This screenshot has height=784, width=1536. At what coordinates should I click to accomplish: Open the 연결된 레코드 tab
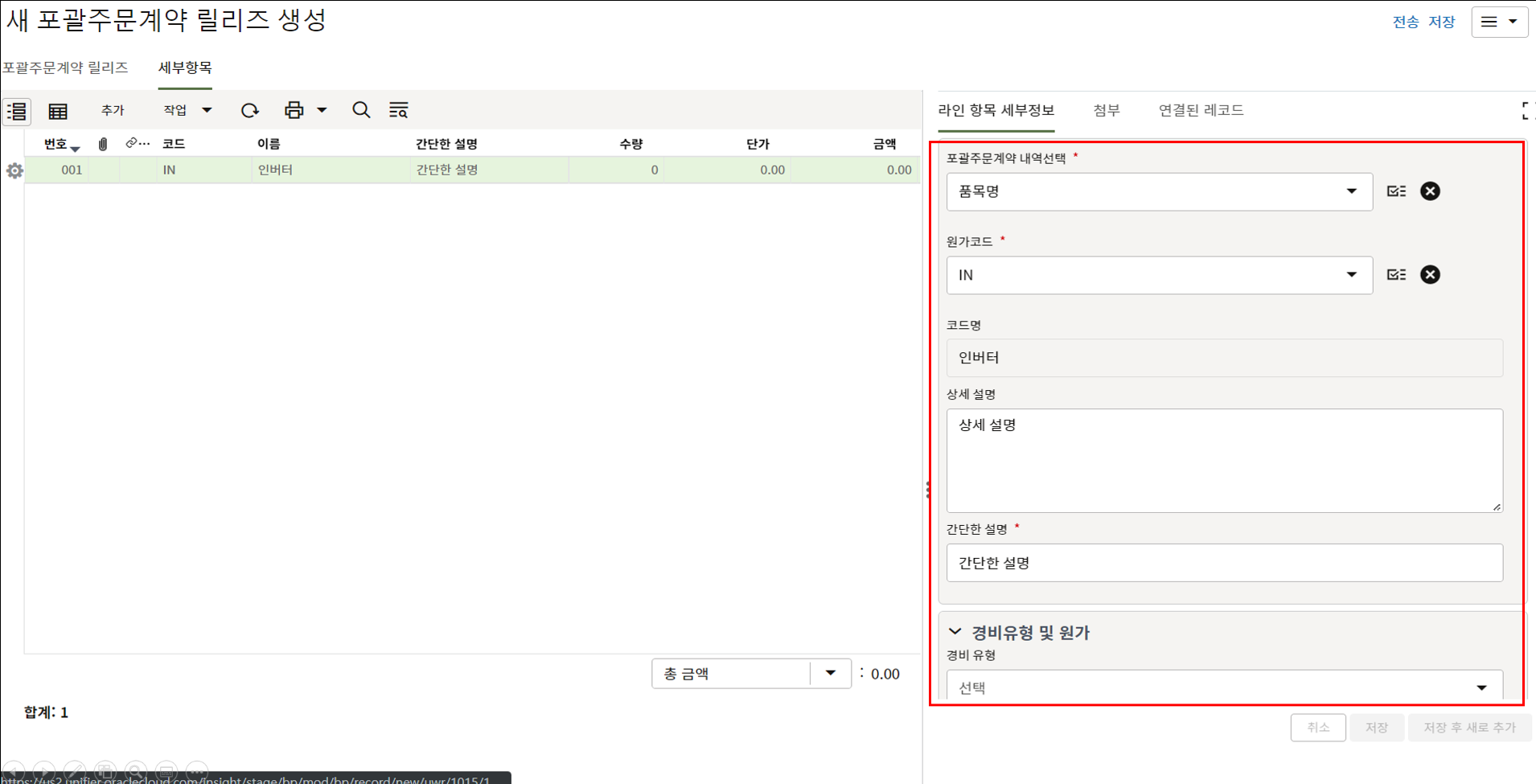(1201, 110)
